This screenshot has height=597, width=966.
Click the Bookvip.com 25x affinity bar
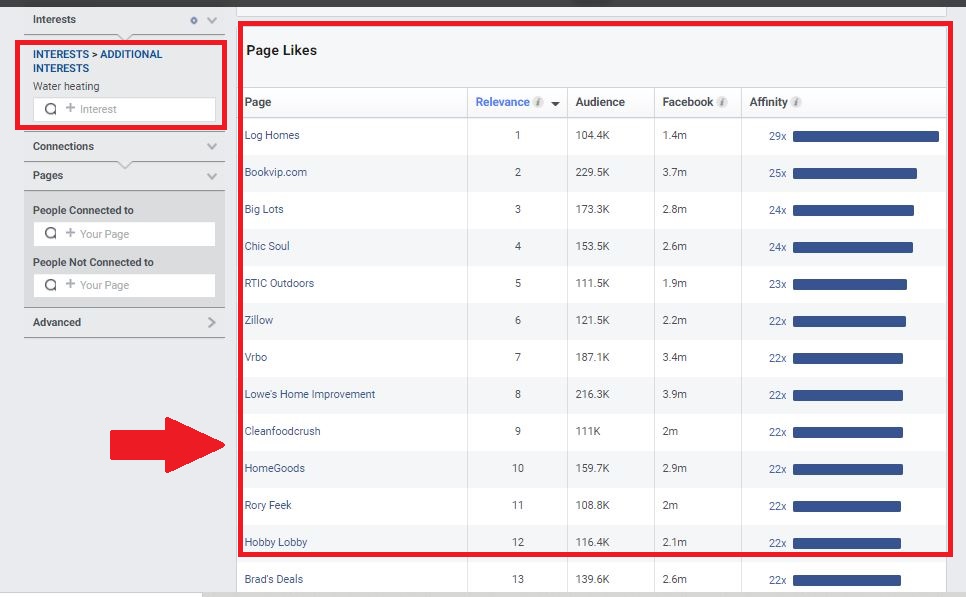[854, 173]
